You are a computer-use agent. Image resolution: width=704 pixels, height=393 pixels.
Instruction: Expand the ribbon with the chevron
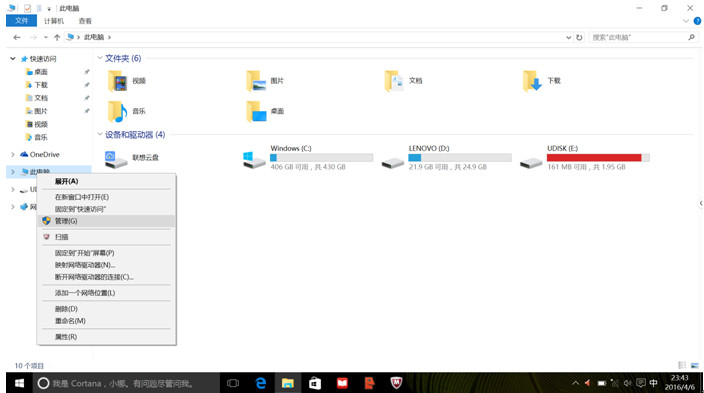(x=686, y=21)
